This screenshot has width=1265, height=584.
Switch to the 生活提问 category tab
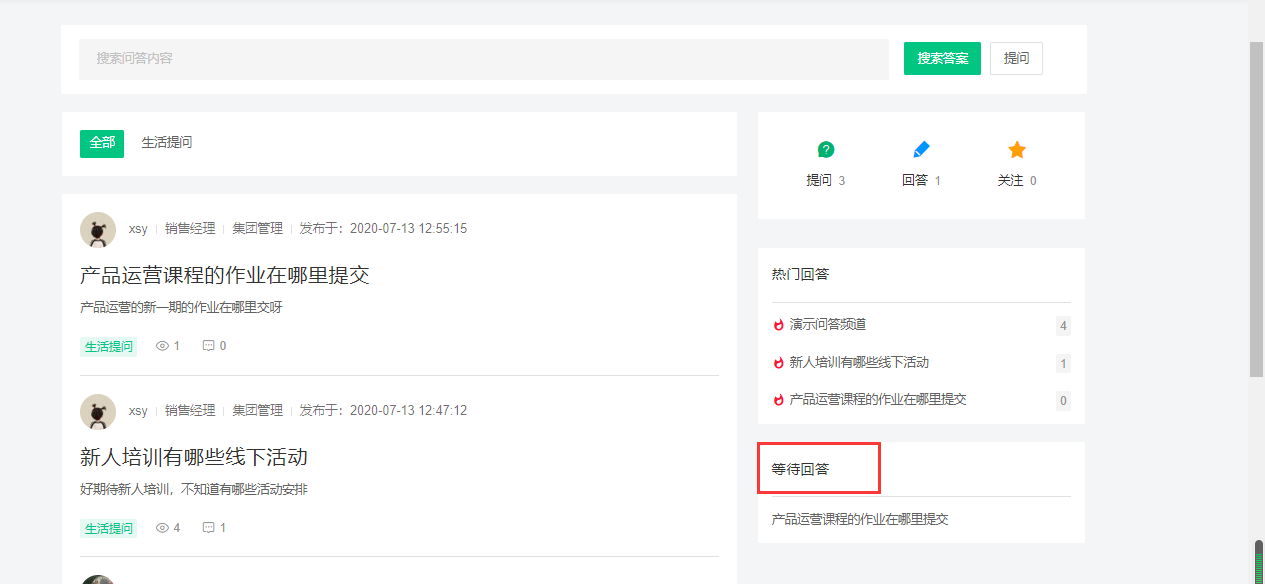coord(167,143)
